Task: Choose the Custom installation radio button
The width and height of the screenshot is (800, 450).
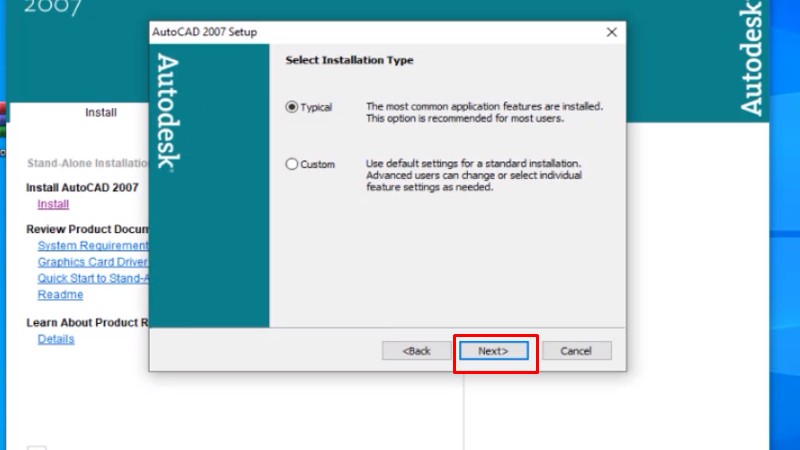Action: tap(292, 164)
